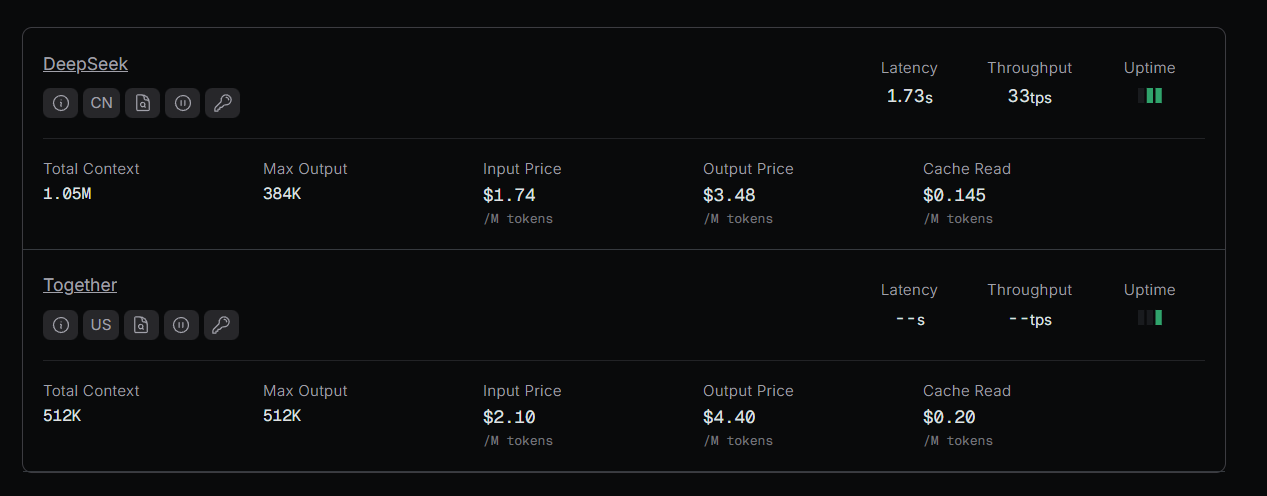The image size is (1267, 496).
Task: Click the pause icon under Together
Action: point(181,325)
